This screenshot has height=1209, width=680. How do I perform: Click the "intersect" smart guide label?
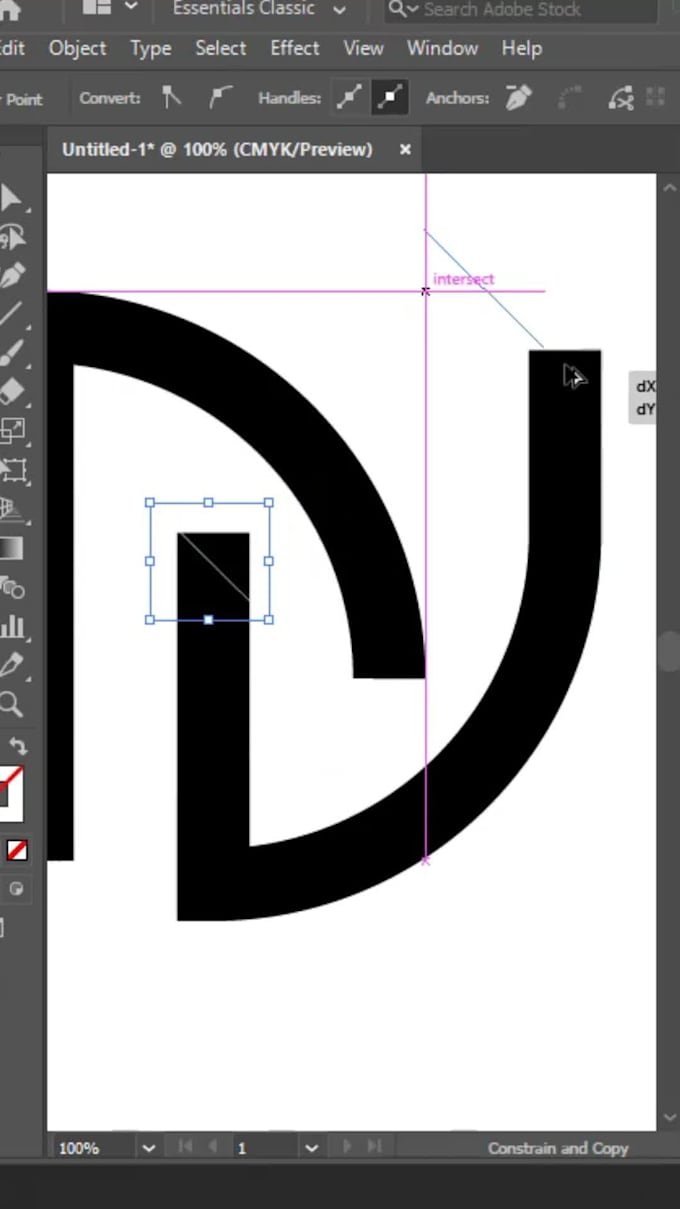click(464, 279)
